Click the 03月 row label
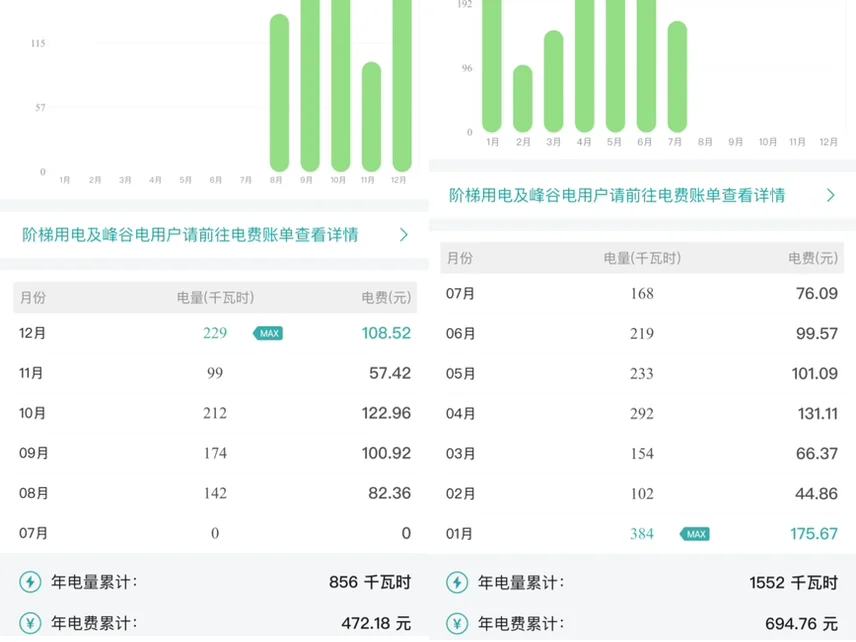The width and height of the screenshot is (856, 642). click(460, 454)
